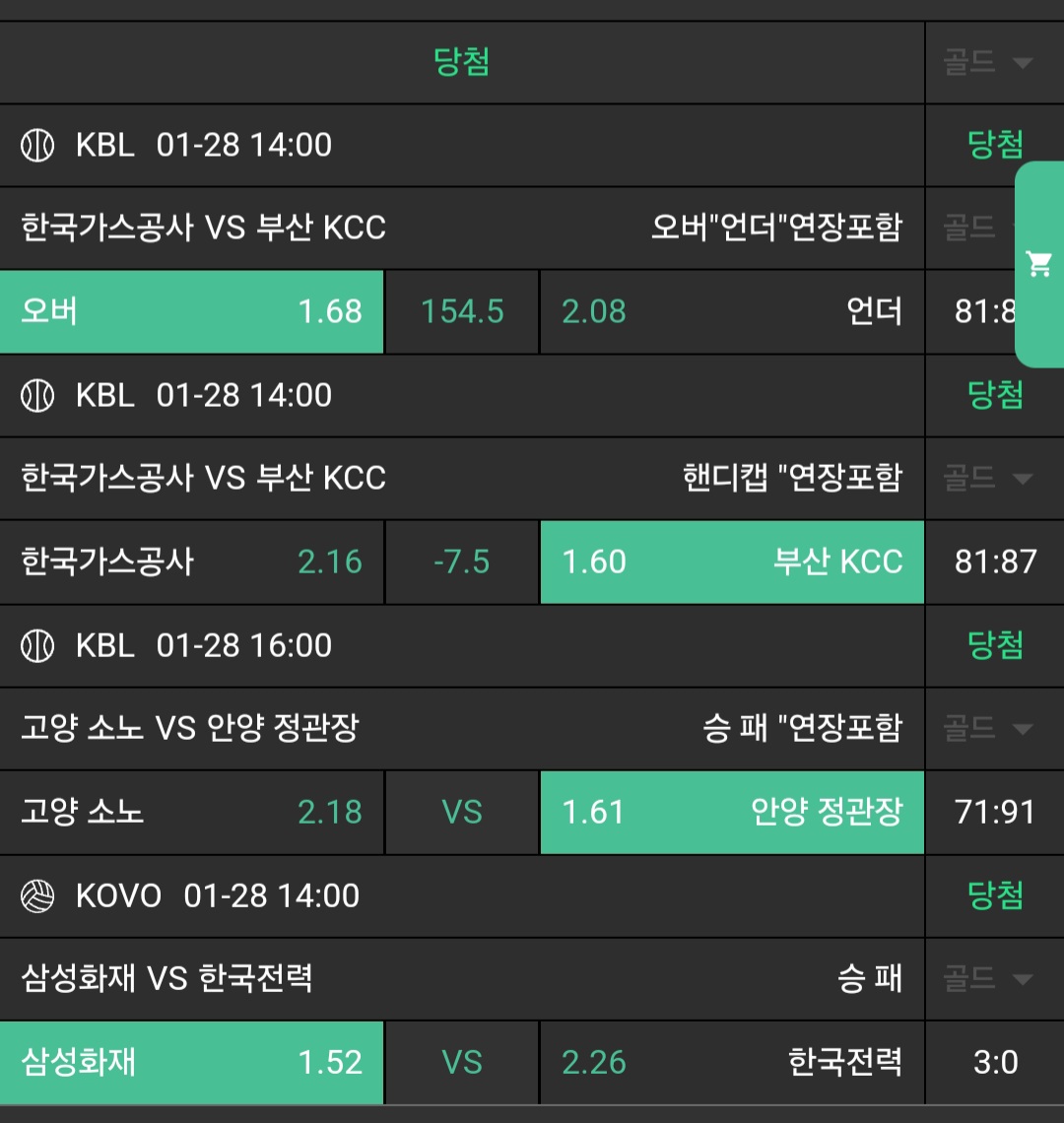Toggle the 오버 1.68 bet selection

pos(191,312)
